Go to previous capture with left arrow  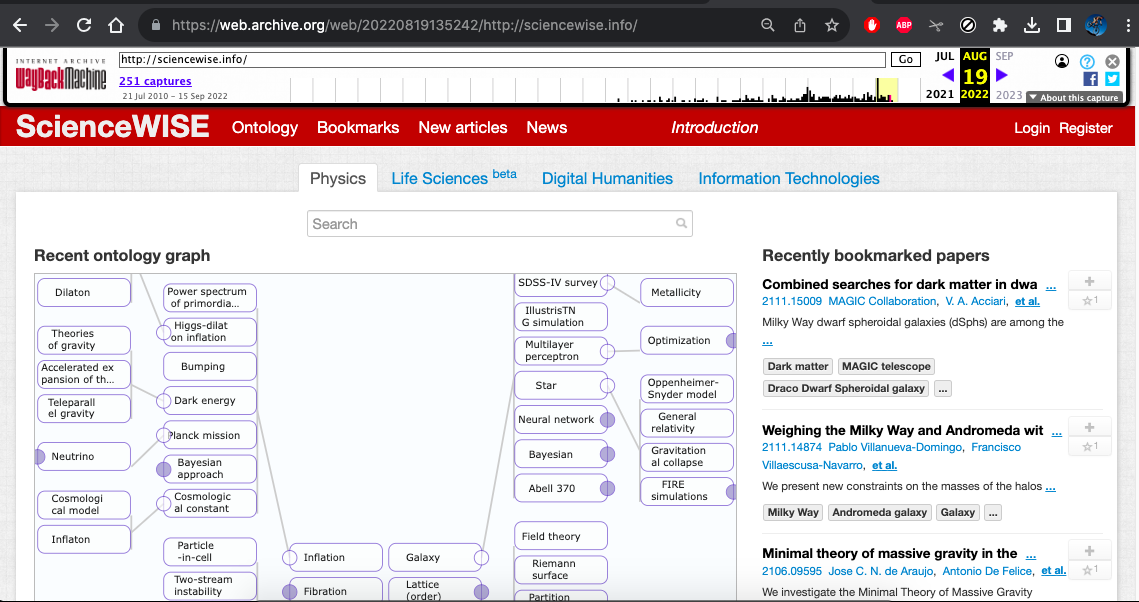pyautogui.click(x=947, y=75)
